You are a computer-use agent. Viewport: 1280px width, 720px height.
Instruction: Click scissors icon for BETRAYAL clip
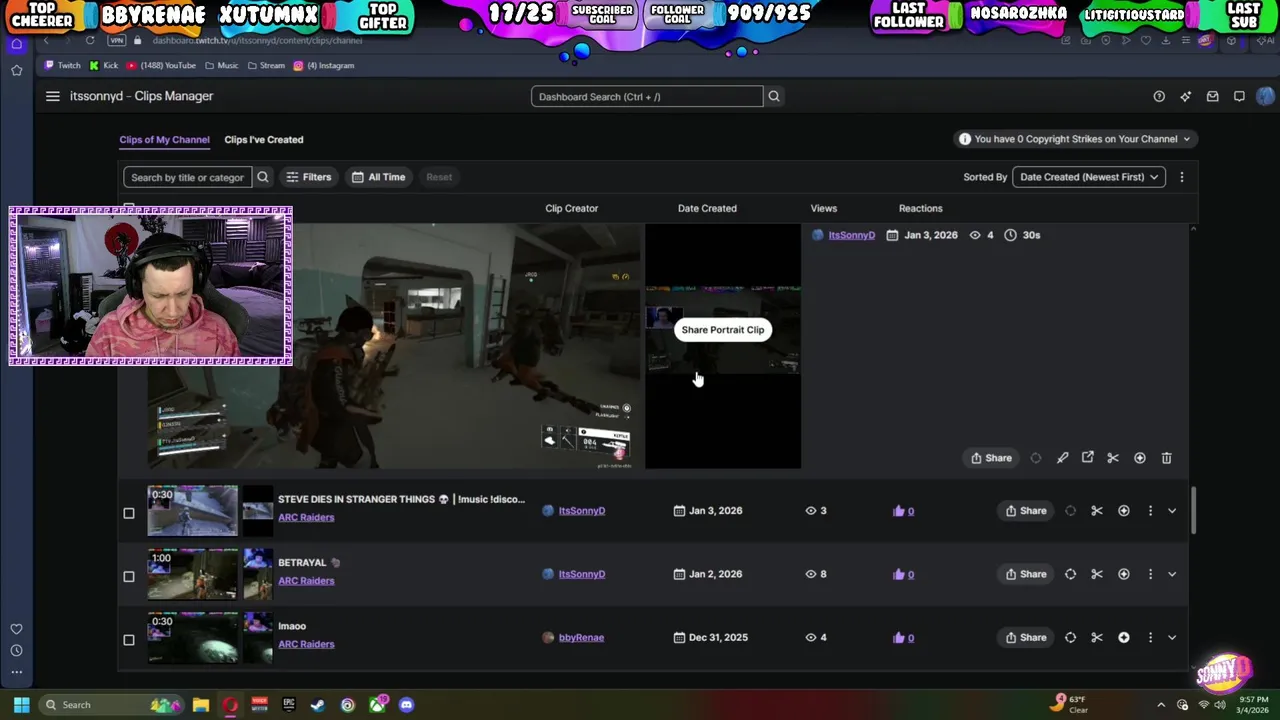1097,574
